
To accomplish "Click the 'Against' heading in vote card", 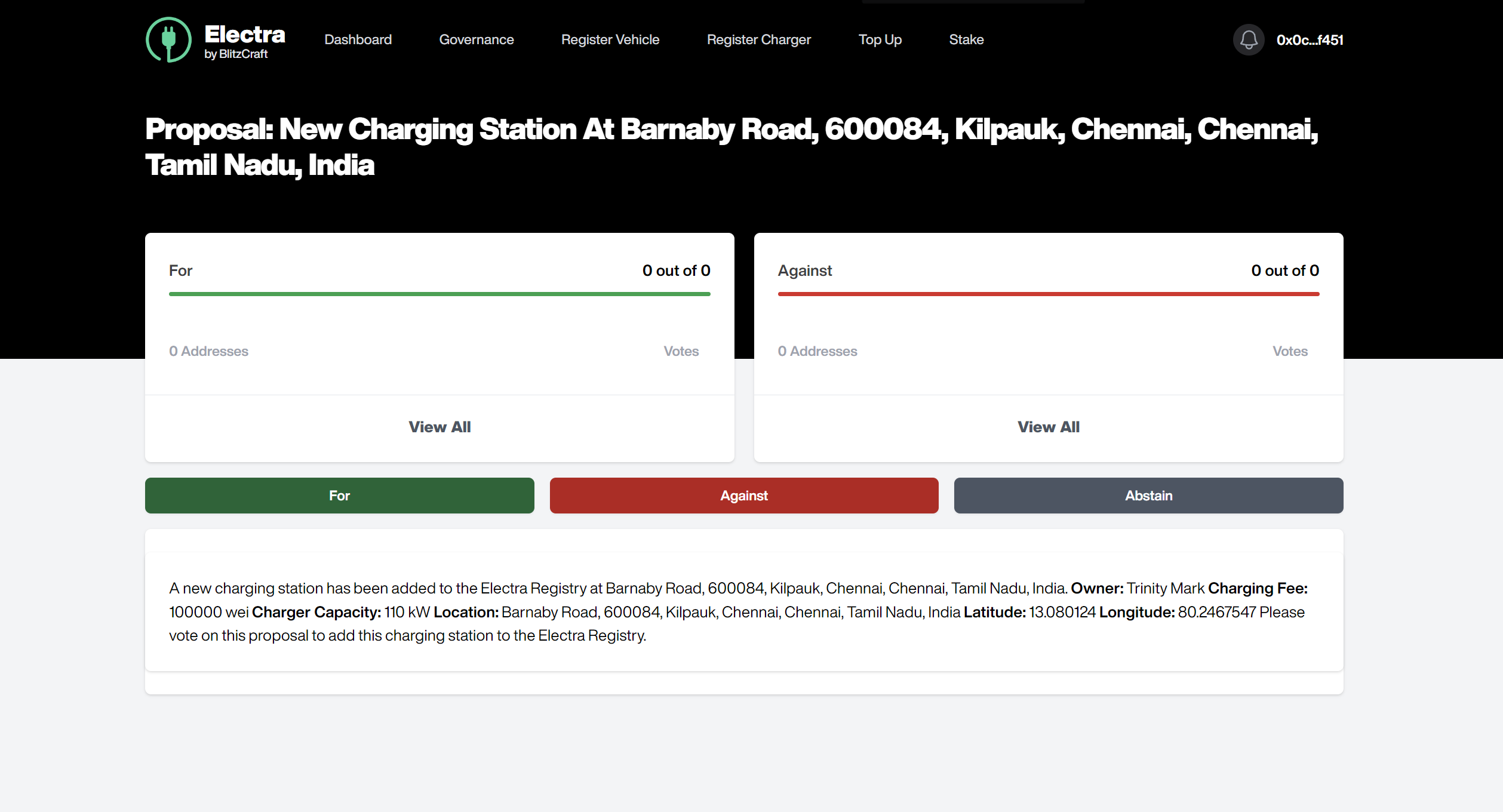I will [804, 270].
